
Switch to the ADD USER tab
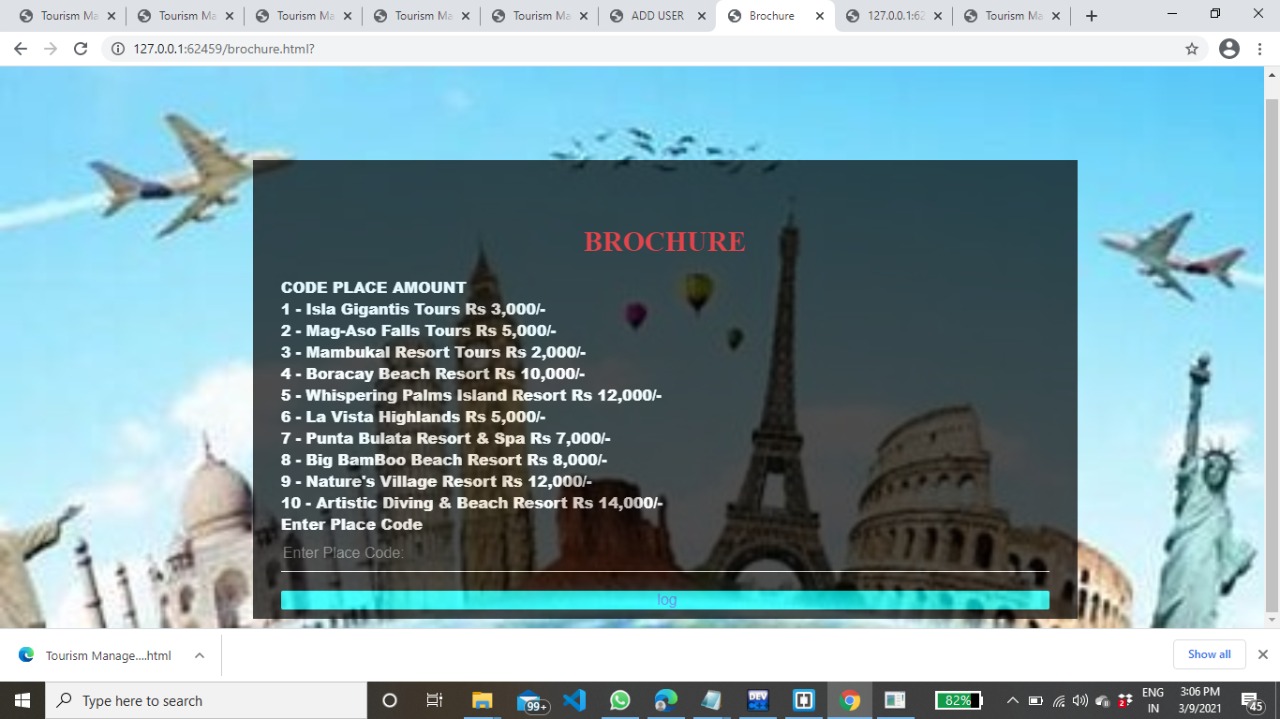(x=657, y=16)
